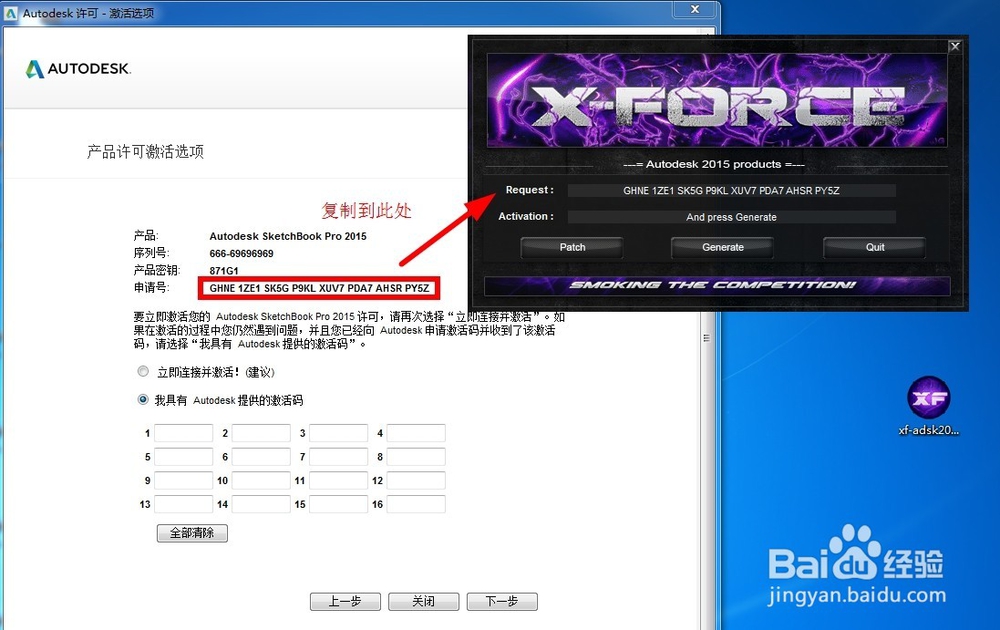
Task: Click the request code text GHNE 1ZE1 SK5G in Autodesk window
Action: (249, 288)
